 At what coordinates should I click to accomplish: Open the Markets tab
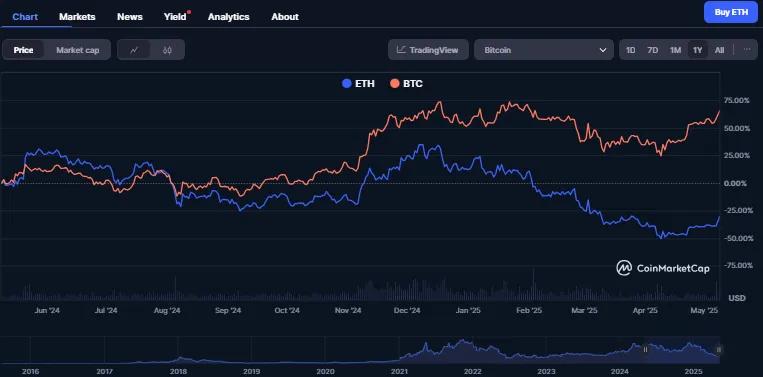coord(77,17)
